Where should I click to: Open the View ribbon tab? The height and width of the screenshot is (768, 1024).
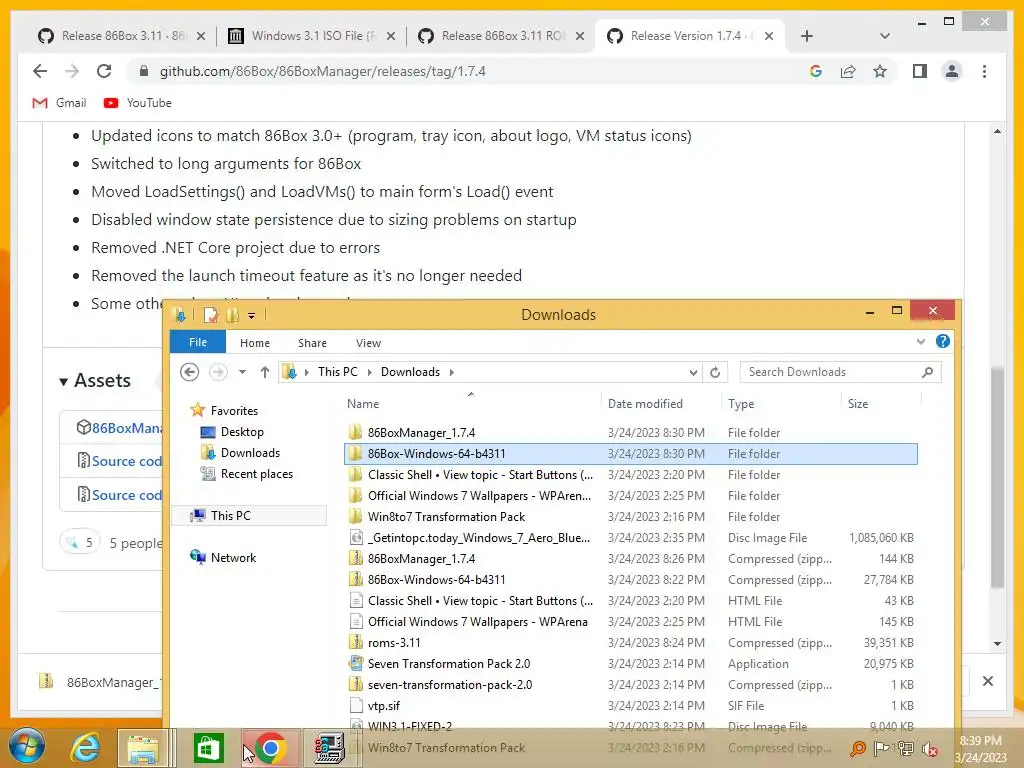[x=368, y=343]
